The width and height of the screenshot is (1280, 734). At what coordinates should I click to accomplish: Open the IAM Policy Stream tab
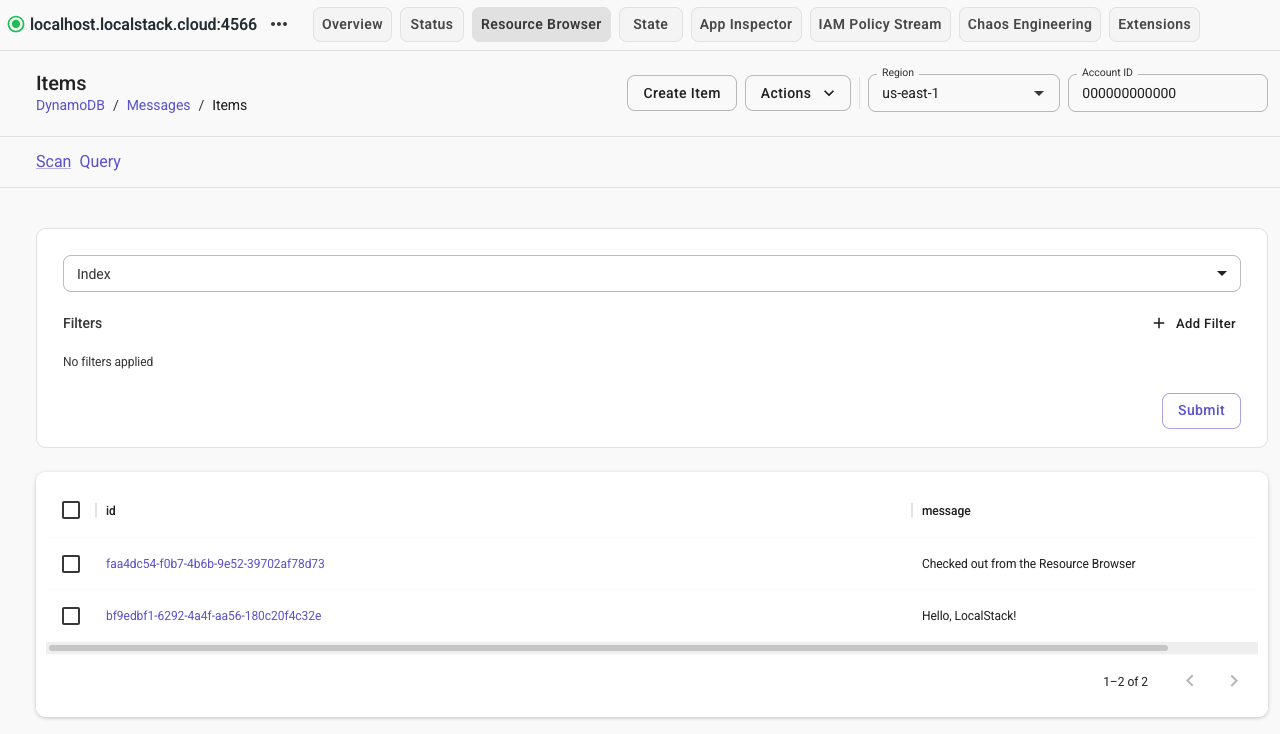click(880, 24)
